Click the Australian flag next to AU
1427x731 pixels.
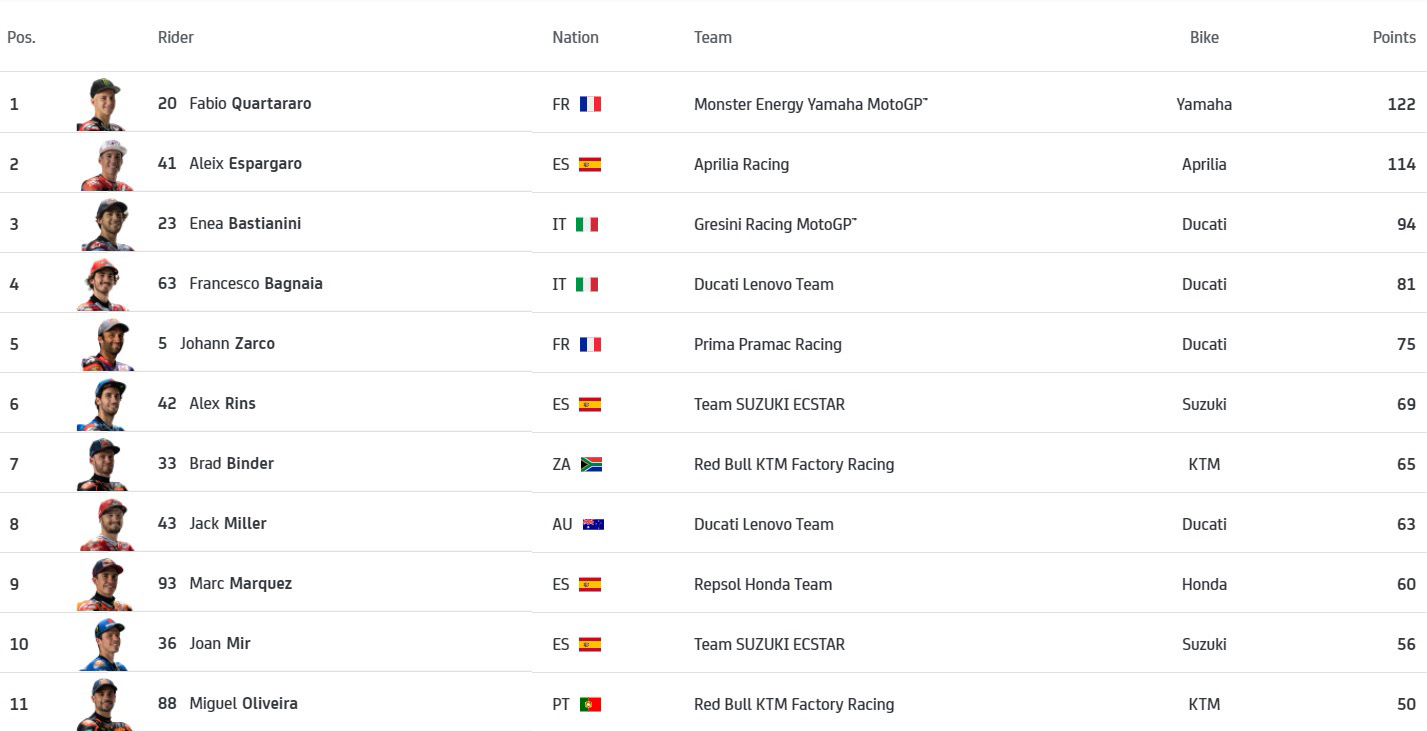coord(593,524)
